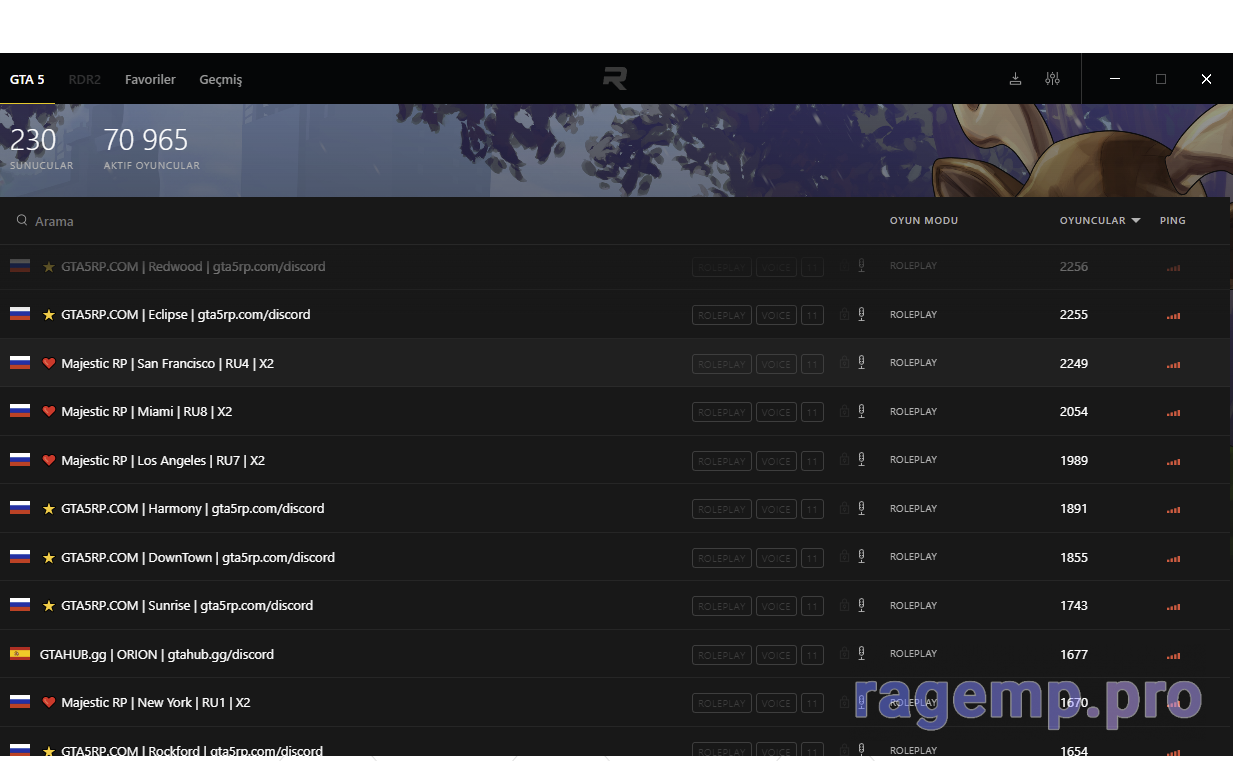Screen dimensions: 1233x761
Task: Sort by the Oyun Modu column header
Action: pyautogui.click(x=923, y=221)
